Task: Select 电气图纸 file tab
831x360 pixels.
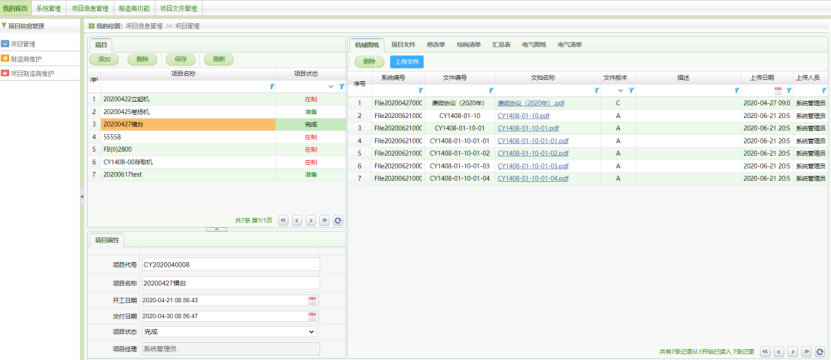Action: click(534, 45)
